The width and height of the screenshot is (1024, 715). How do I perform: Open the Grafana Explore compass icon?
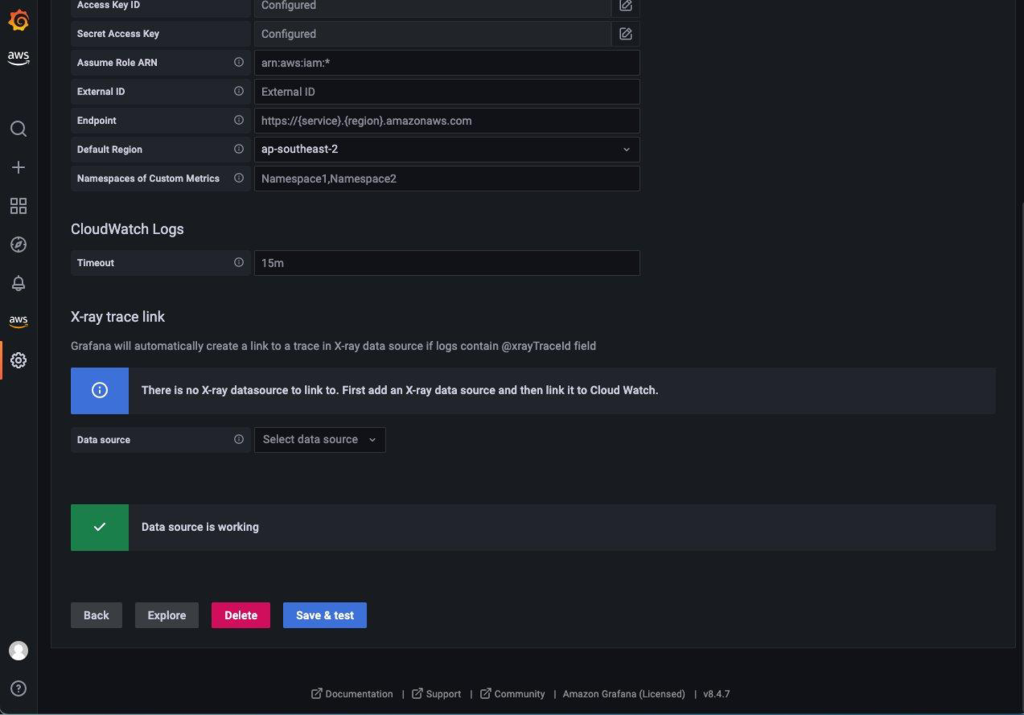tap(18, 243)
